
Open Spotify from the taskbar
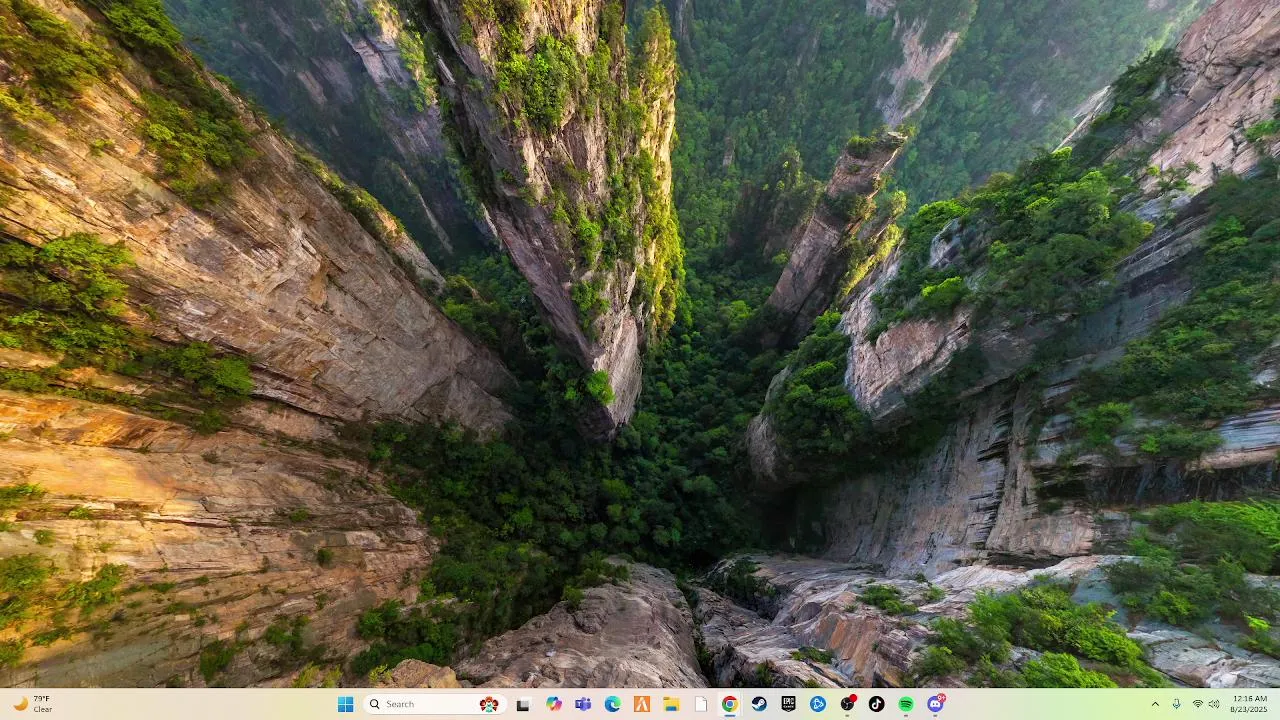[x=906, y=704]
